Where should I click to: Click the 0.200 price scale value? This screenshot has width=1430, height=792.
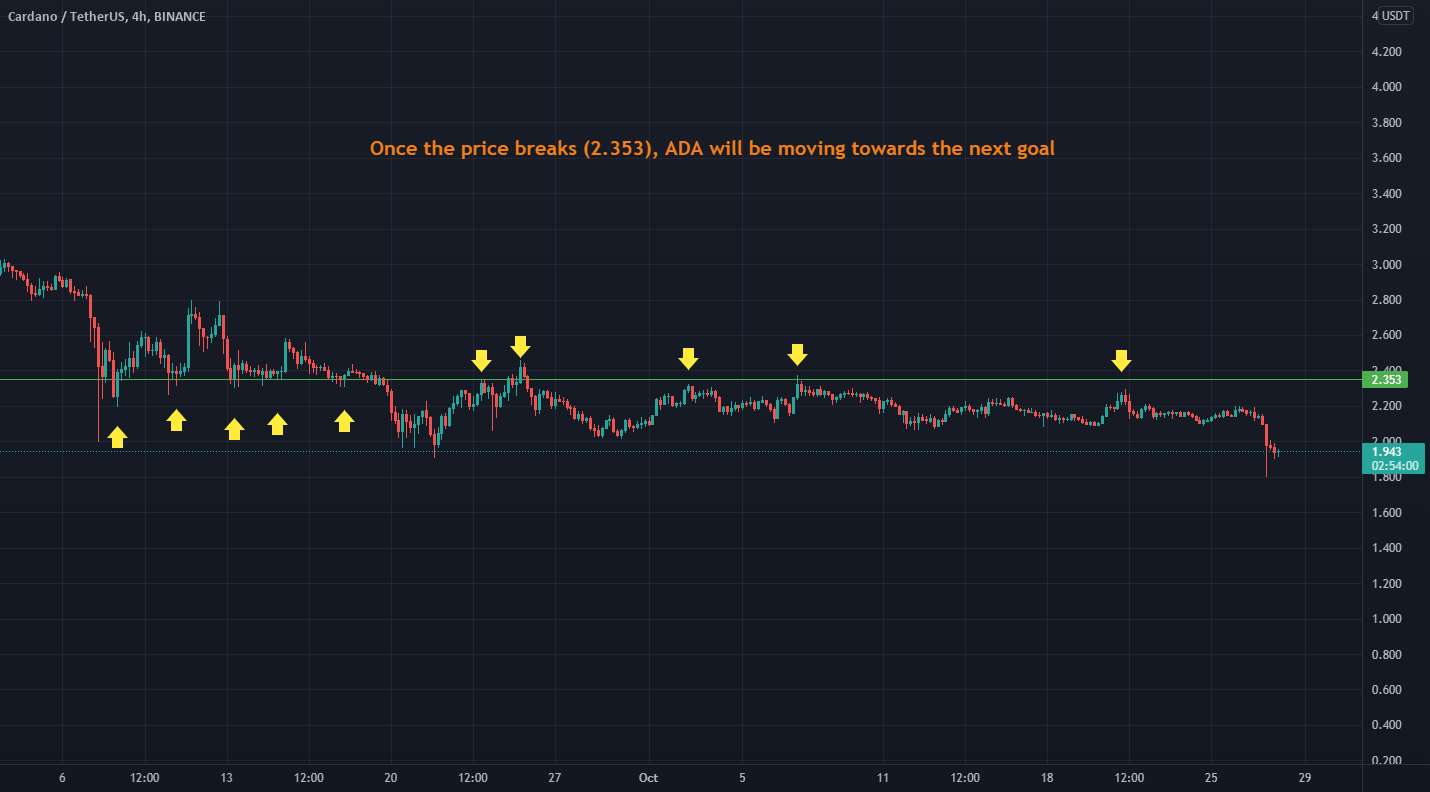click(x=1386, y=761)
